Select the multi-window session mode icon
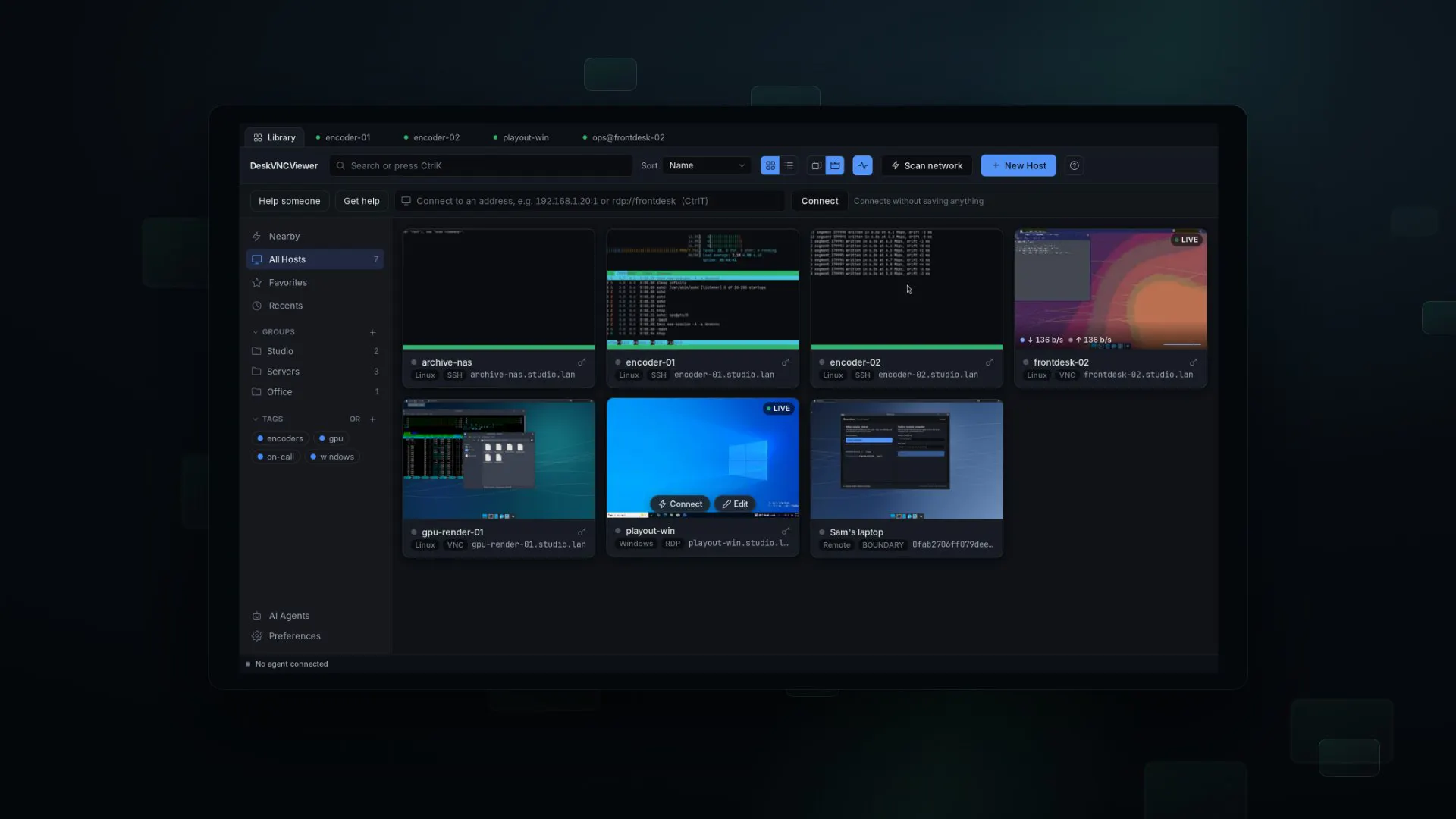The width and height of the screenshot is (1456, 819). point(816,165)
